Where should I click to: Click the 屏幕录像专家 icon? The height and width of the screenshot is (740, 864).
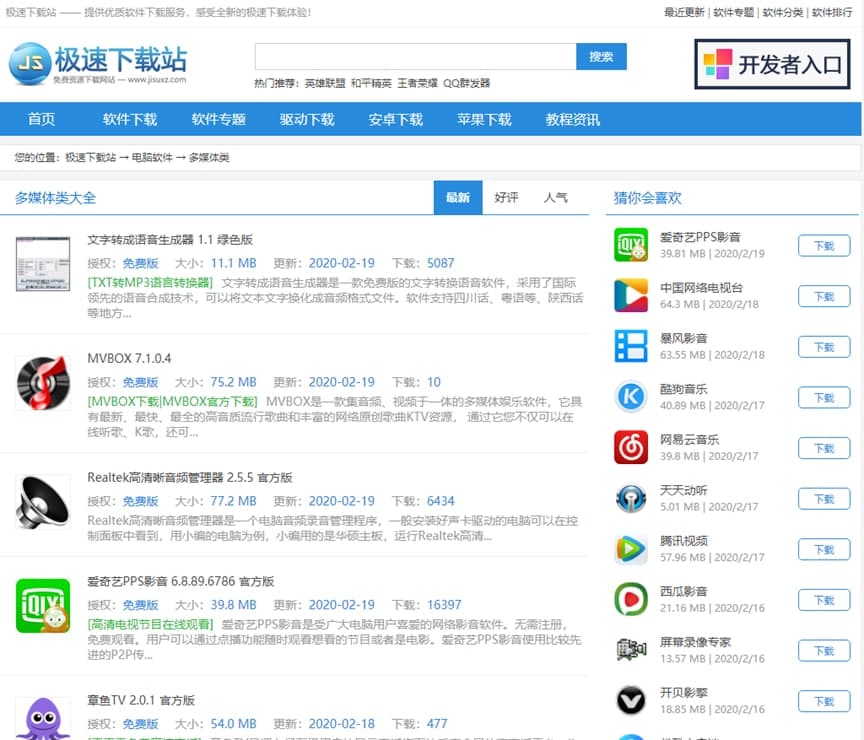pyautogui.click(x=631, y=650)
